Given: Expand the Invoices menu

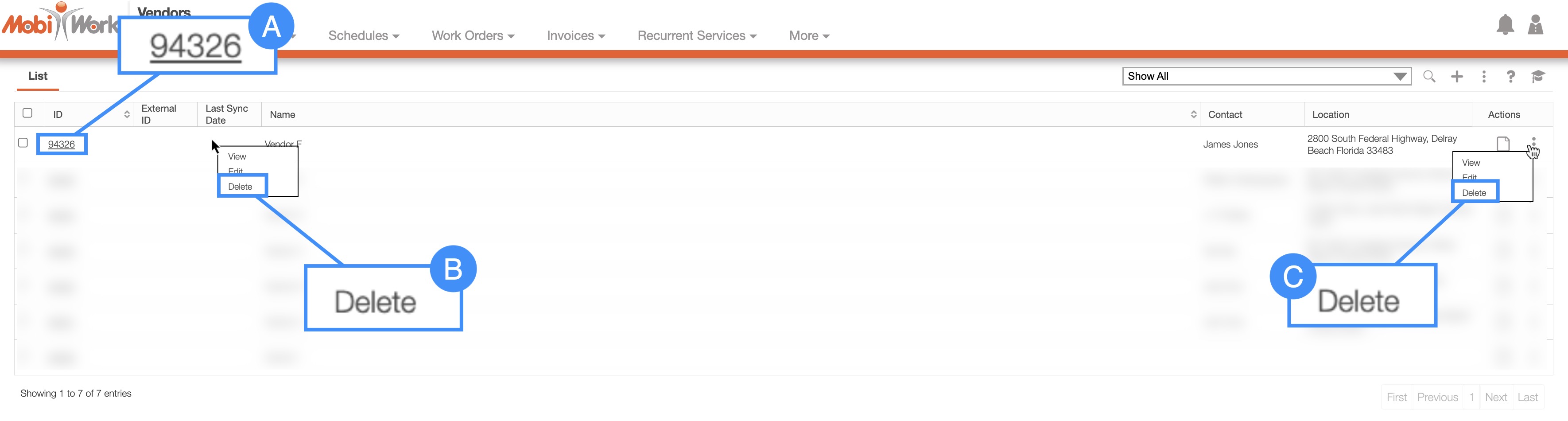Looking at the screenshot, I should [x=576, y=36].
